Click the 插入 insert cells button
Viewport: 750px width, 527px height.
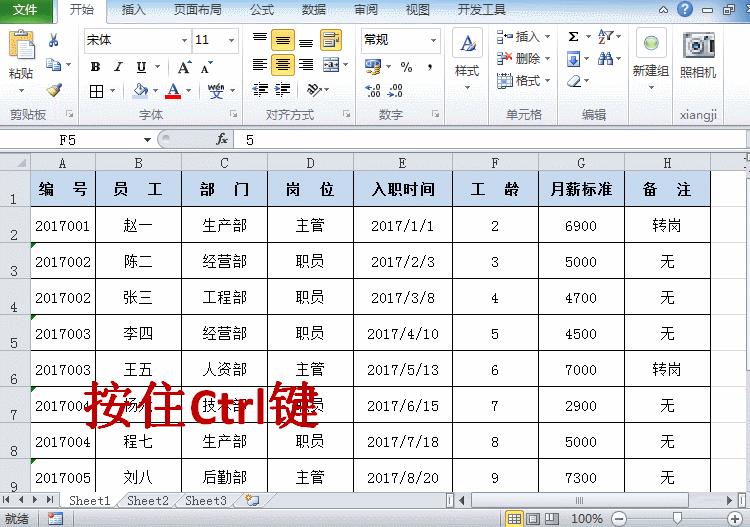[x=523, y=36]
